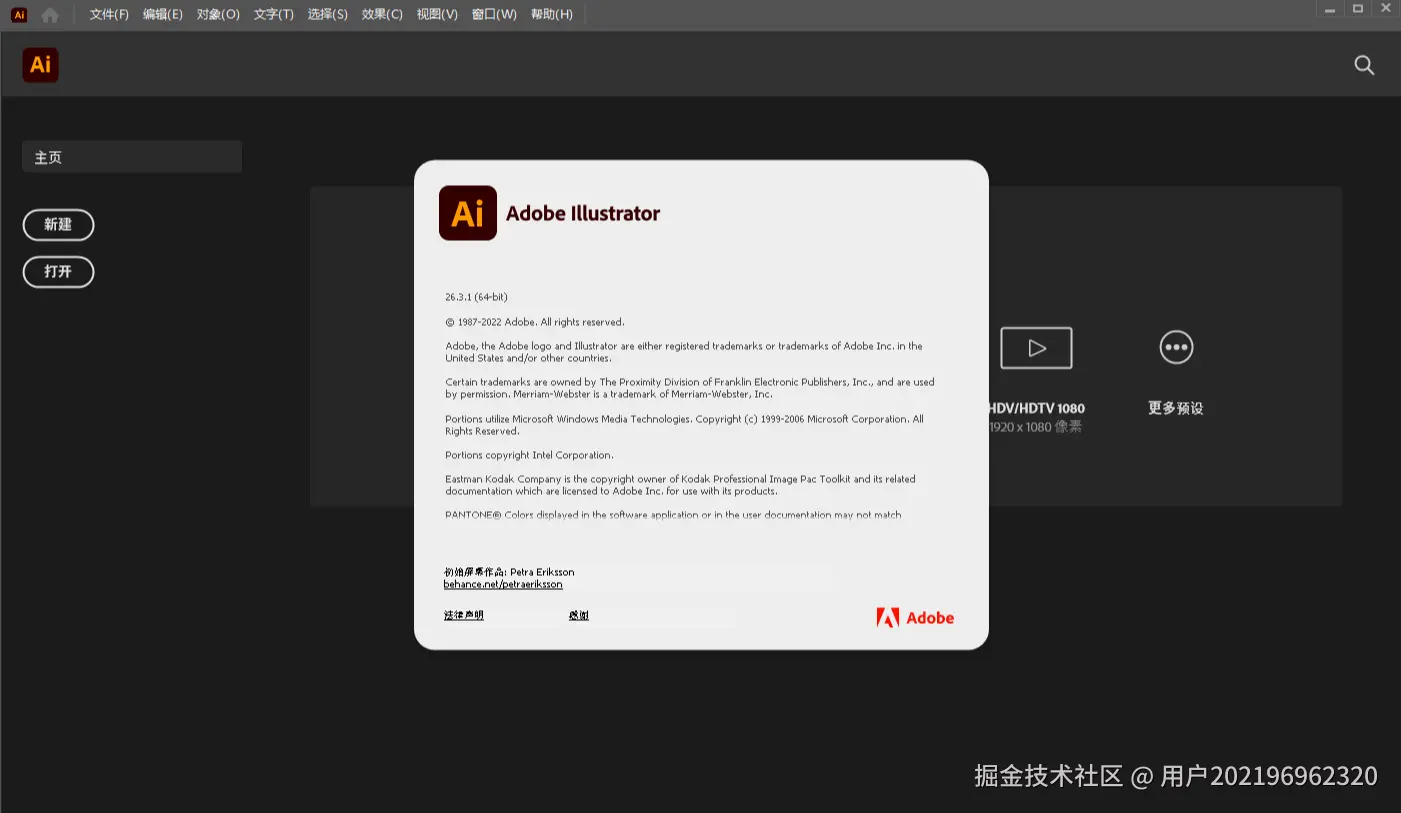Click the © 1987-2022 Adobe copyright line
Image resolution: width=1401 pixels, height=813 pixels.
click(x=535, y=322)
